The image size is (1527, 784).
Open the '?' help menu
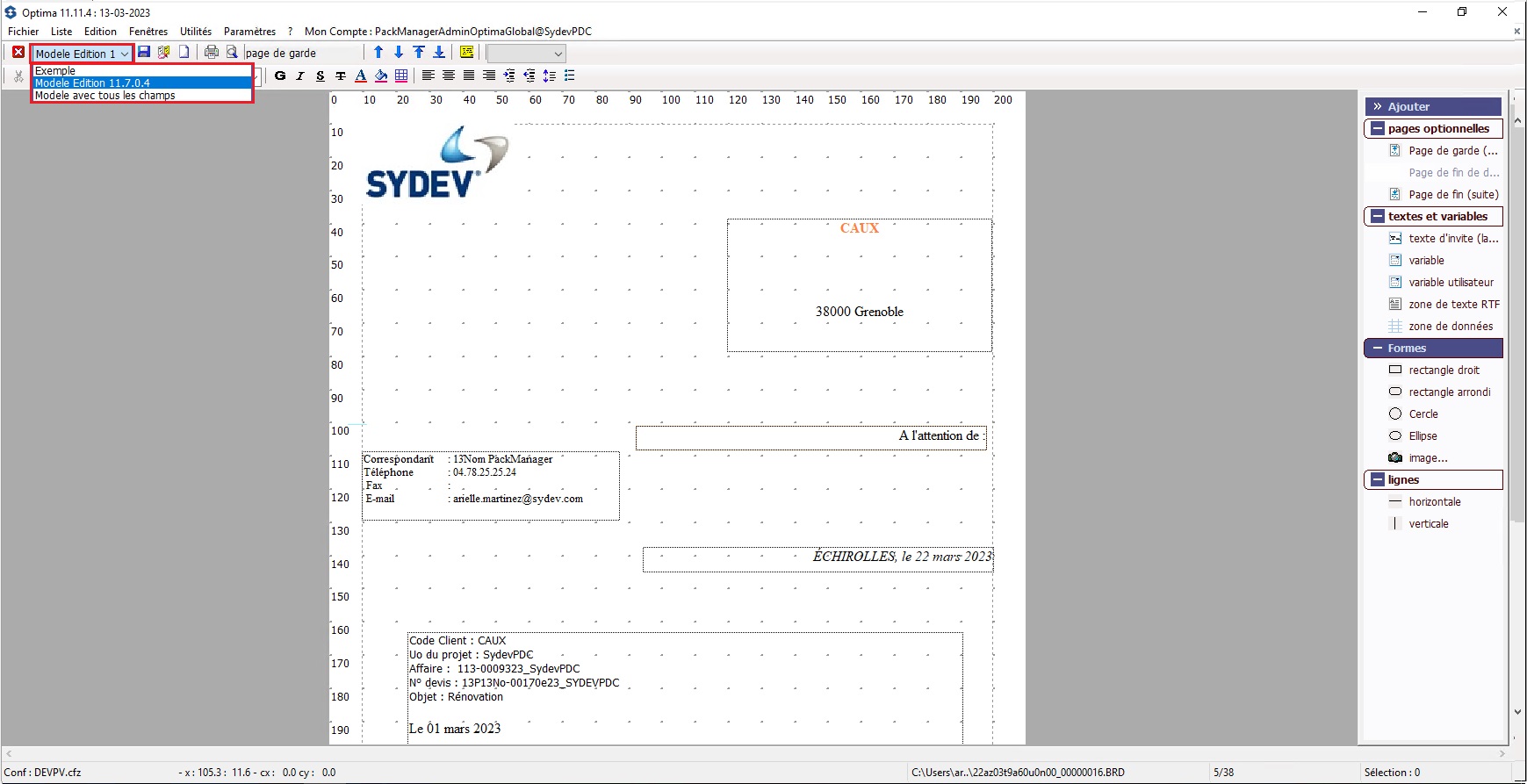(290, 31)
